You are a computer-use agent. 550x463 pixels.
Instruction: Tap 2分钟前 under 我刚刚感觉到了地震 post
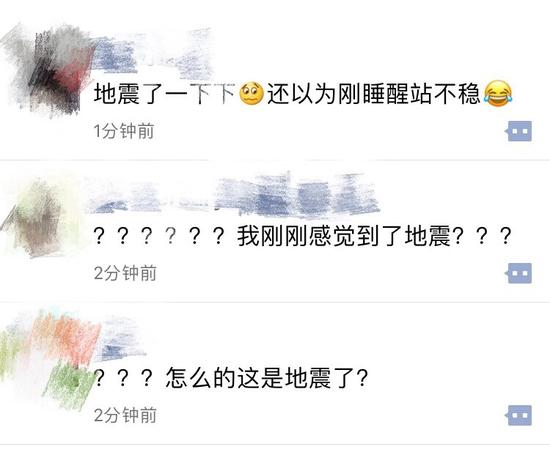coord(125,273)
